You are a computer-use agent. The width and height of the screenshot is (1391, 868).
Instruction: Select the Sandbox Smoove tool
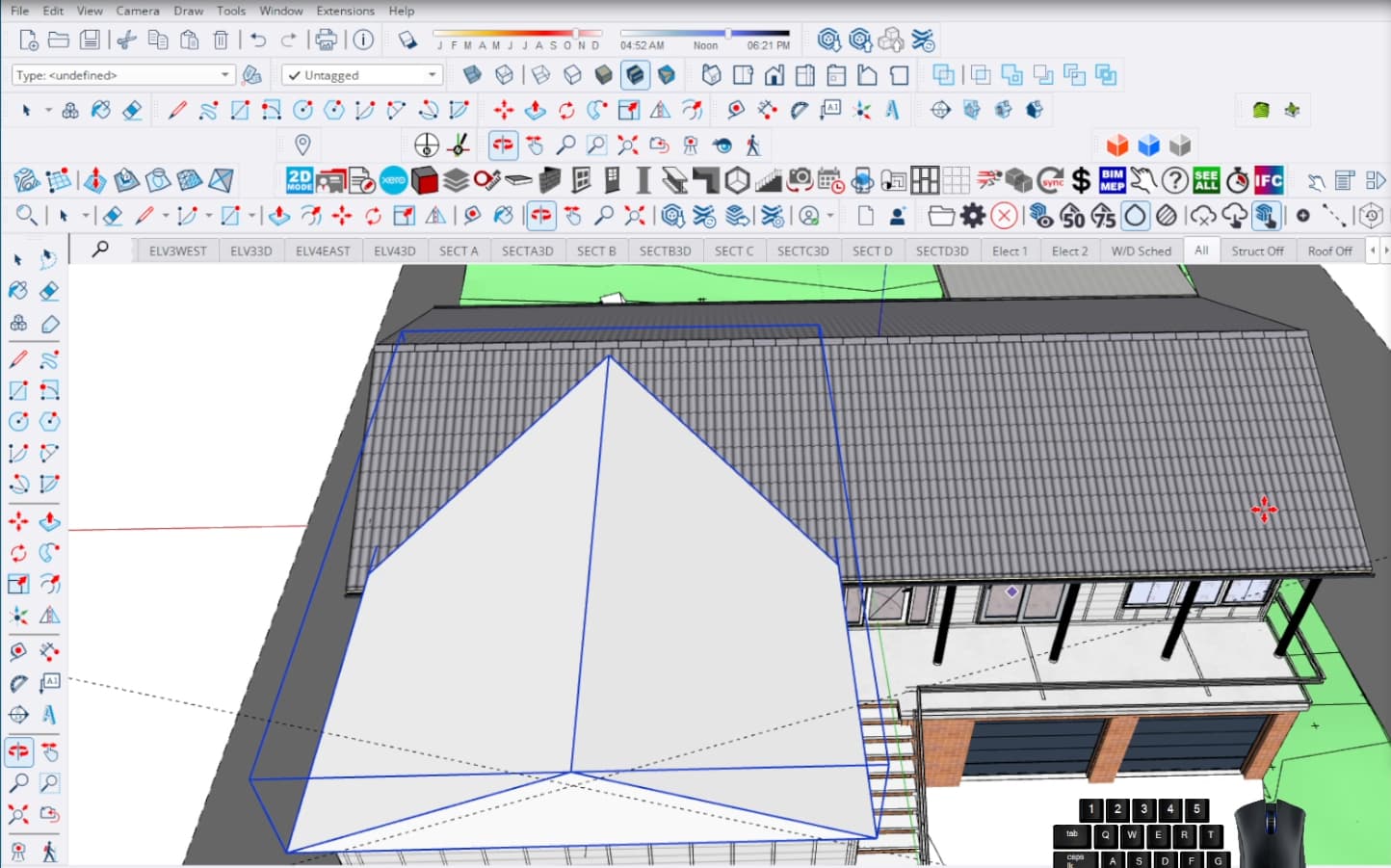(94, 180)
